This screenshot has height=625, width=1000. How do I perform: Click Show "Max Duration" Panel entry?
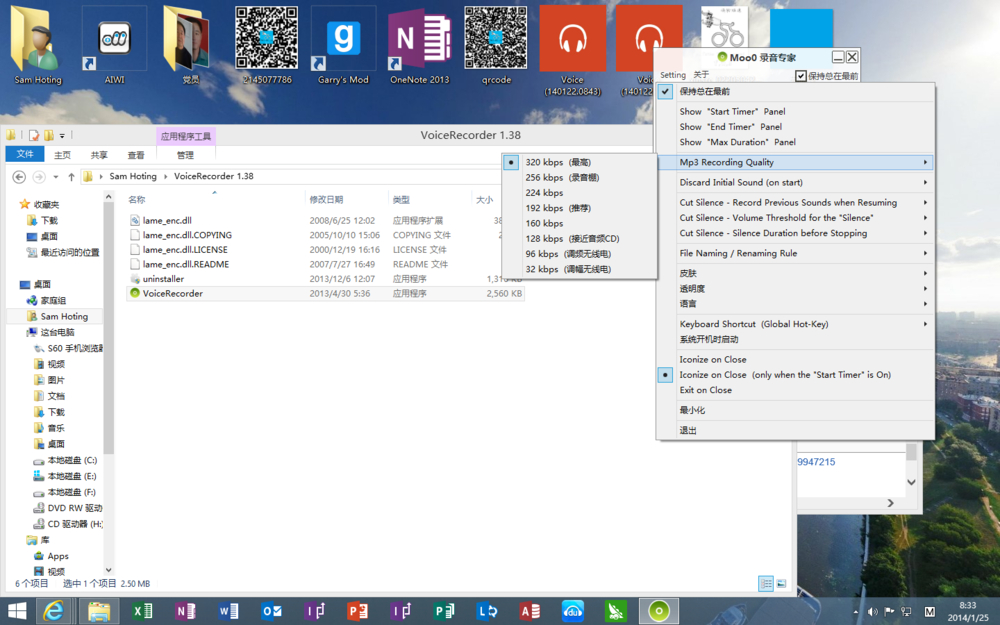tap(796, 142)
